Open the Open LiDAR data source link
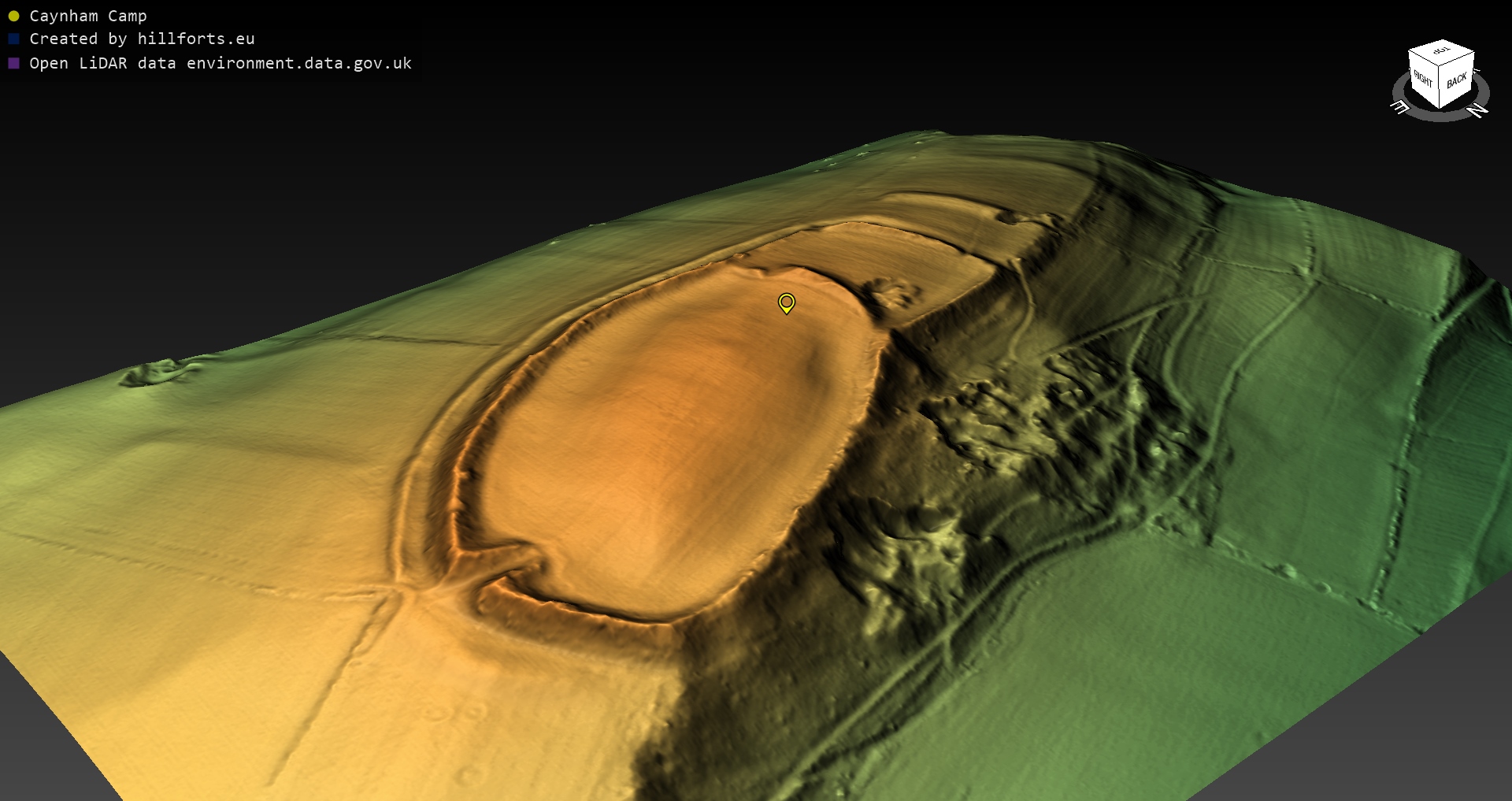Screen dimensions: 1512x801 coord(220,63)
